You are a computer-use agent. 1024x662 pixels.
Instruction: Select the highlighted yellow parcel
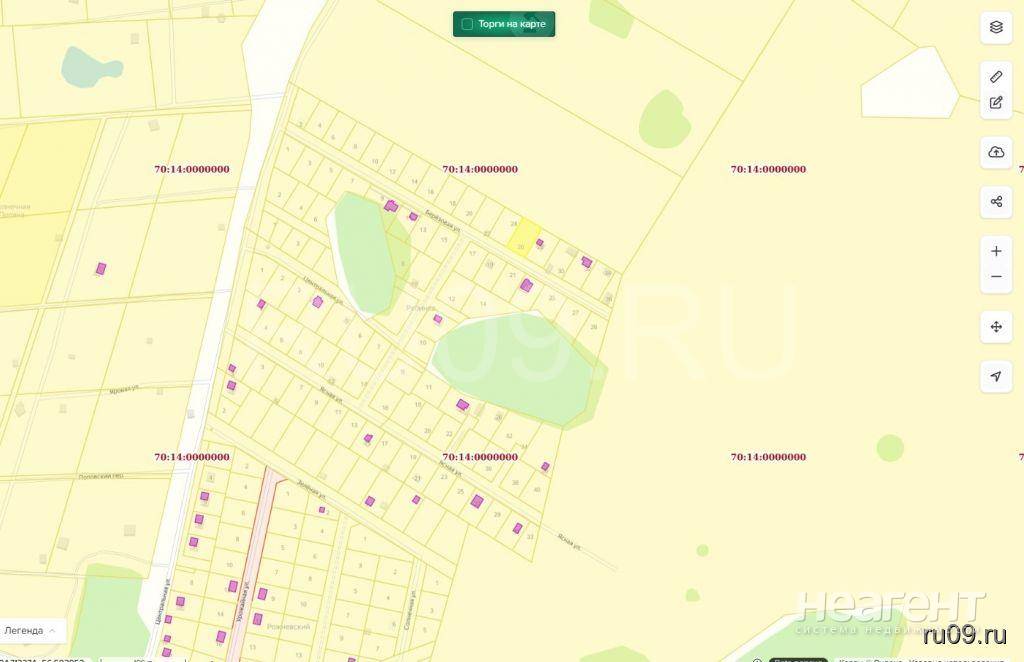[x=523, y=235]
